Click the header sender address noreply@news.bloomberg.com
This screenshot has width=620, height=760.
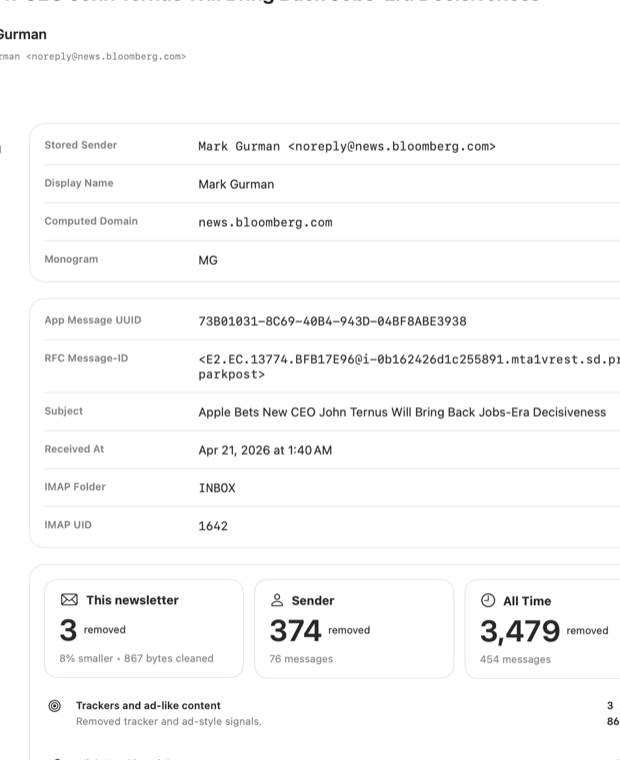(x=106, y=57)
